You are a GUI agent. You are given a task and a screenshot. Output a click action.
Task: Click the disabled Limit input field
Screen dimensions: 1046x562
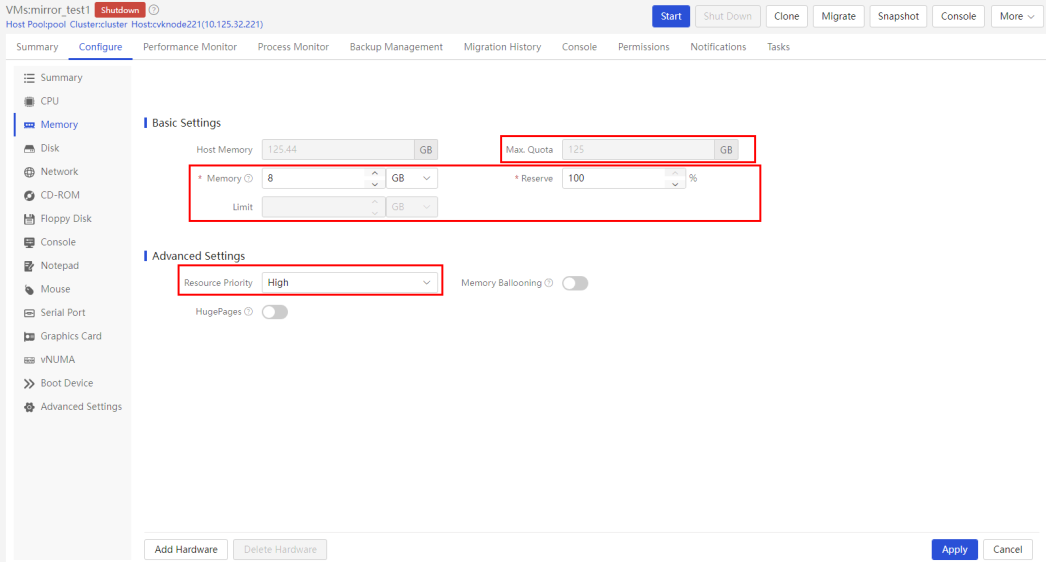pos(315,207)
